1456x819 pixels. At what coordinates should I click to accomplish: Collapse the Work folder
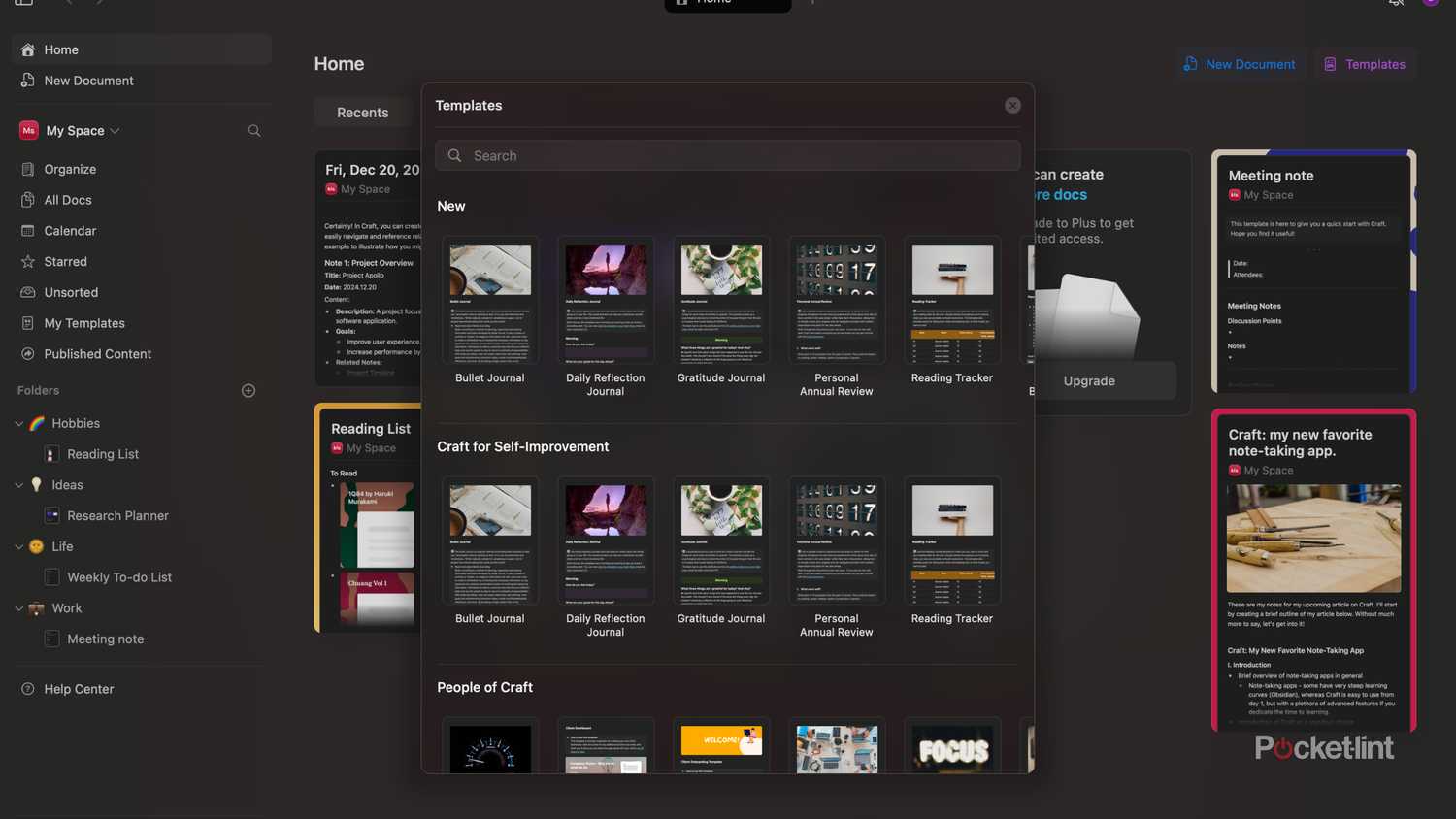(x=19, y=608)
